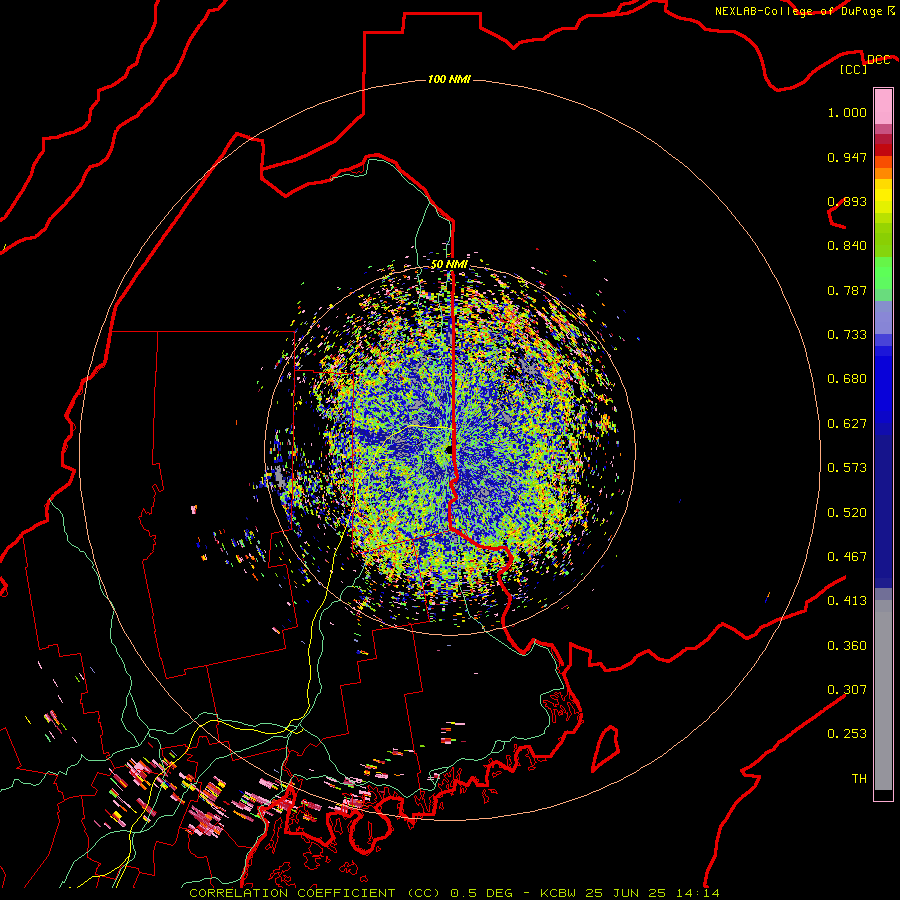Click the Correlation Coefficient KCBW caption
This screenshot has width=900, height=900.
point(454,893)
